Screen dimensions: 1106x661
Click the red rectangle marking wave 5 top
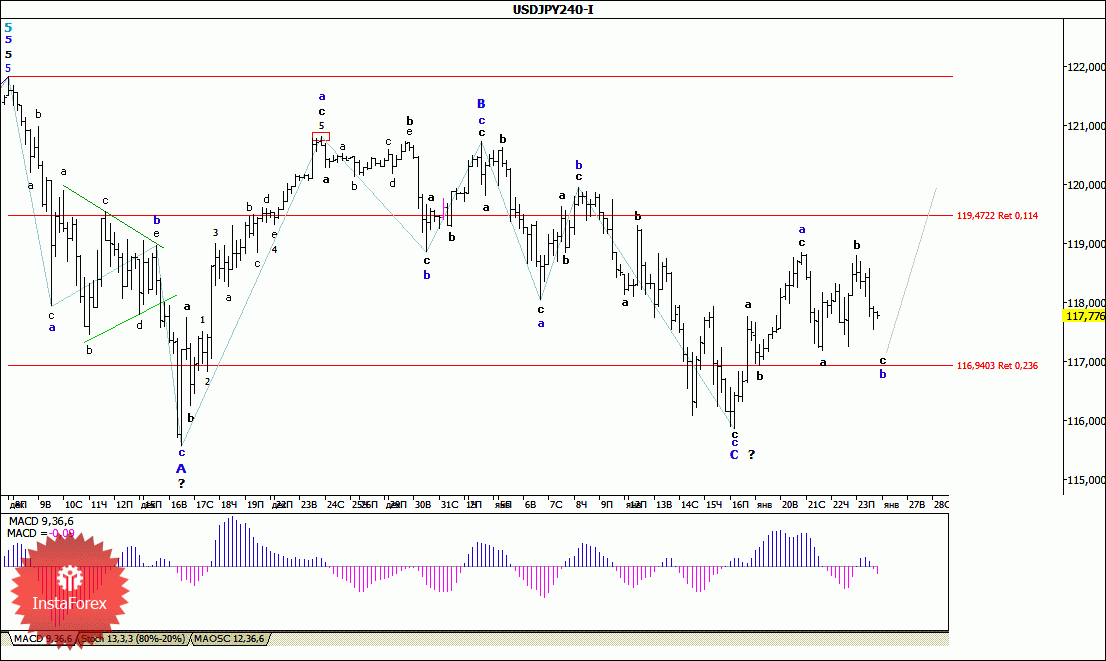(321, 137)
